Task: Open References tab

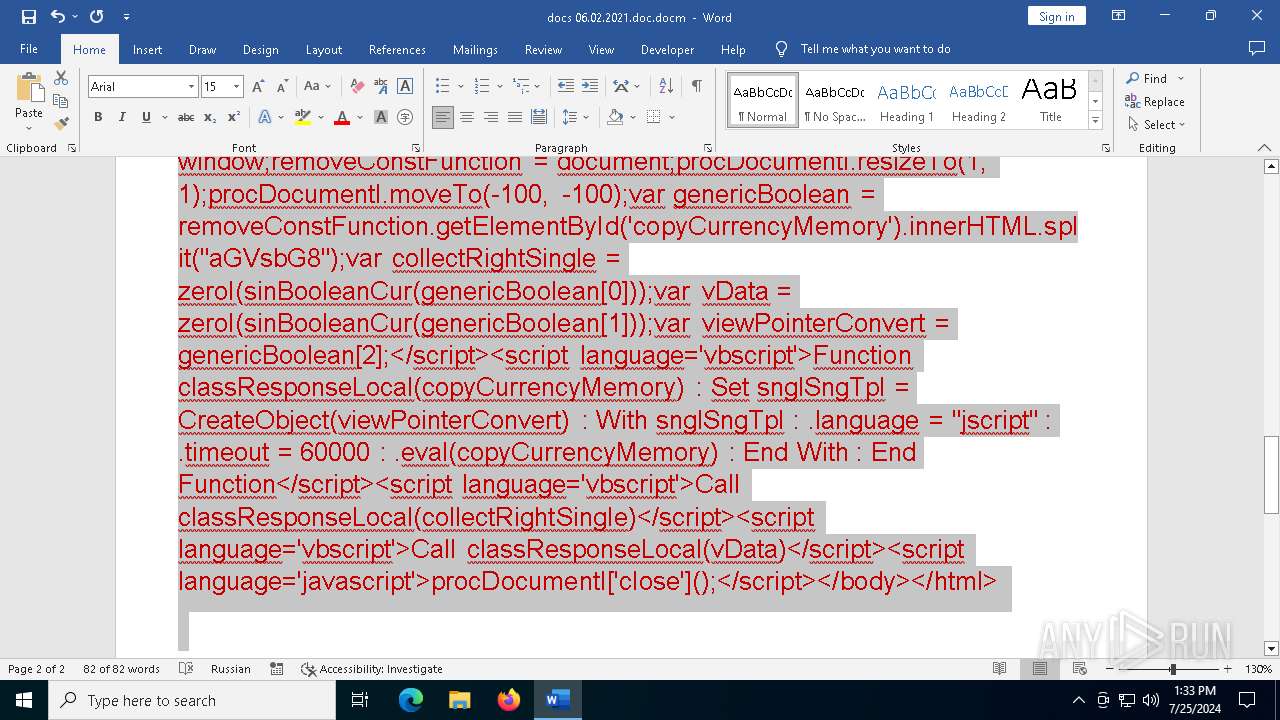Action: pos(397,49)
